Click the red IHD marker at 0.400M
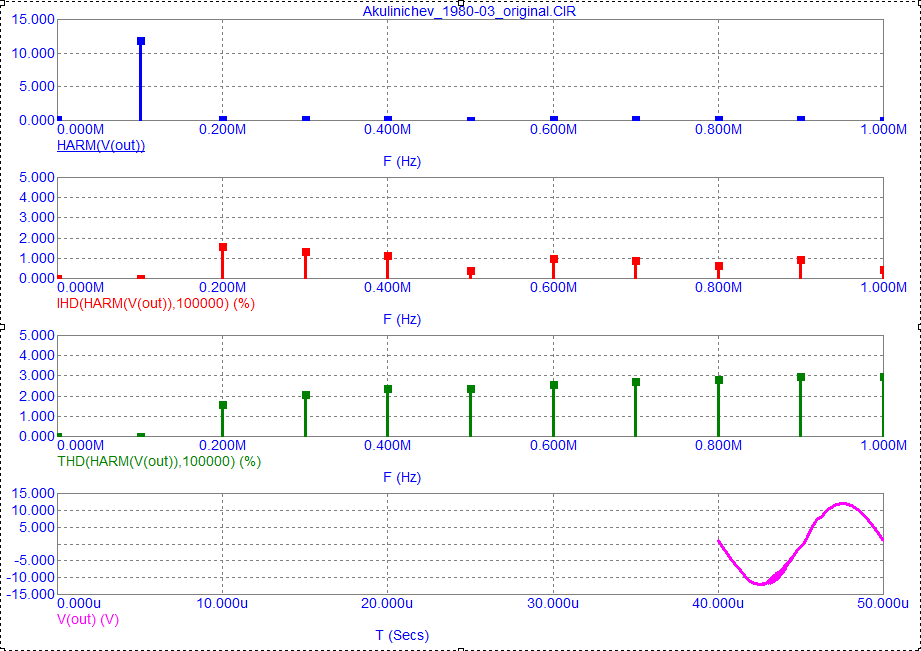921x651 pixels. point(388,256)
